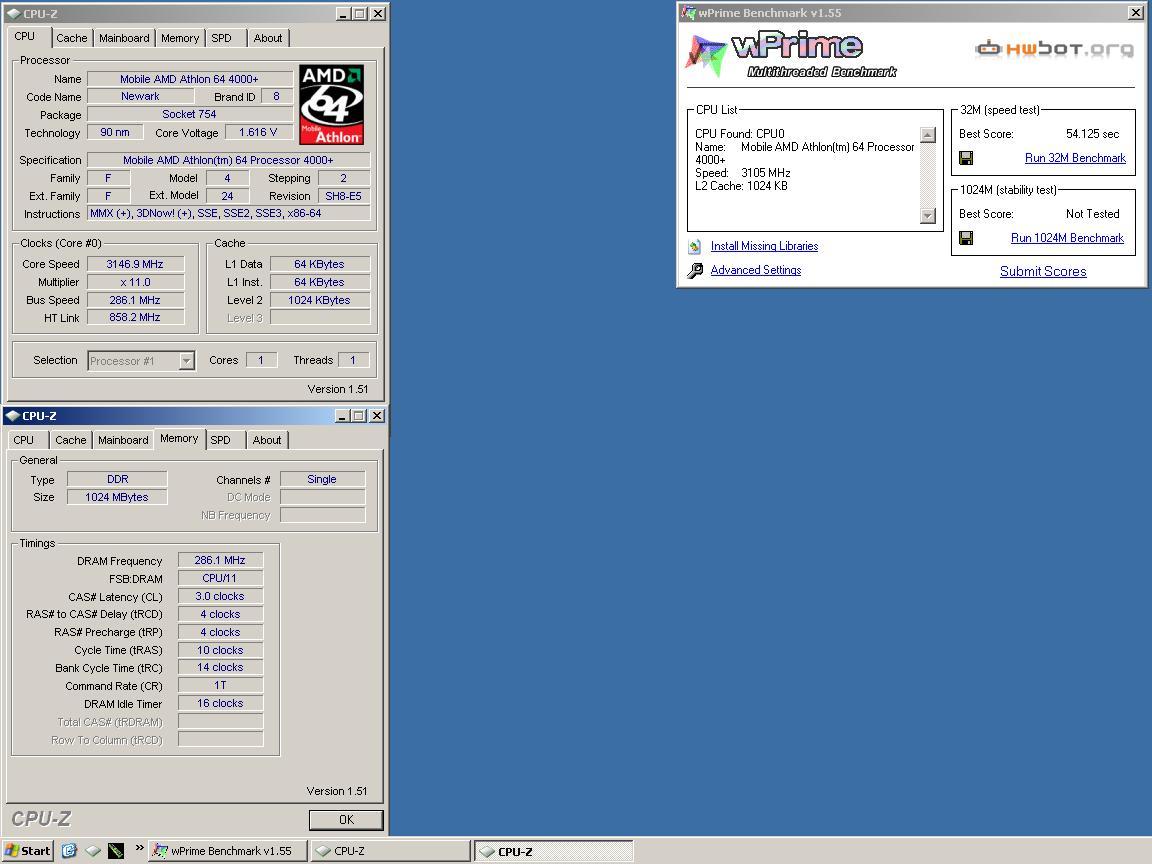This screenshot has width=1152, height=864.
Task: Switch to CPU tab in the lower CPU-Z window
Action: coord(24,440)
